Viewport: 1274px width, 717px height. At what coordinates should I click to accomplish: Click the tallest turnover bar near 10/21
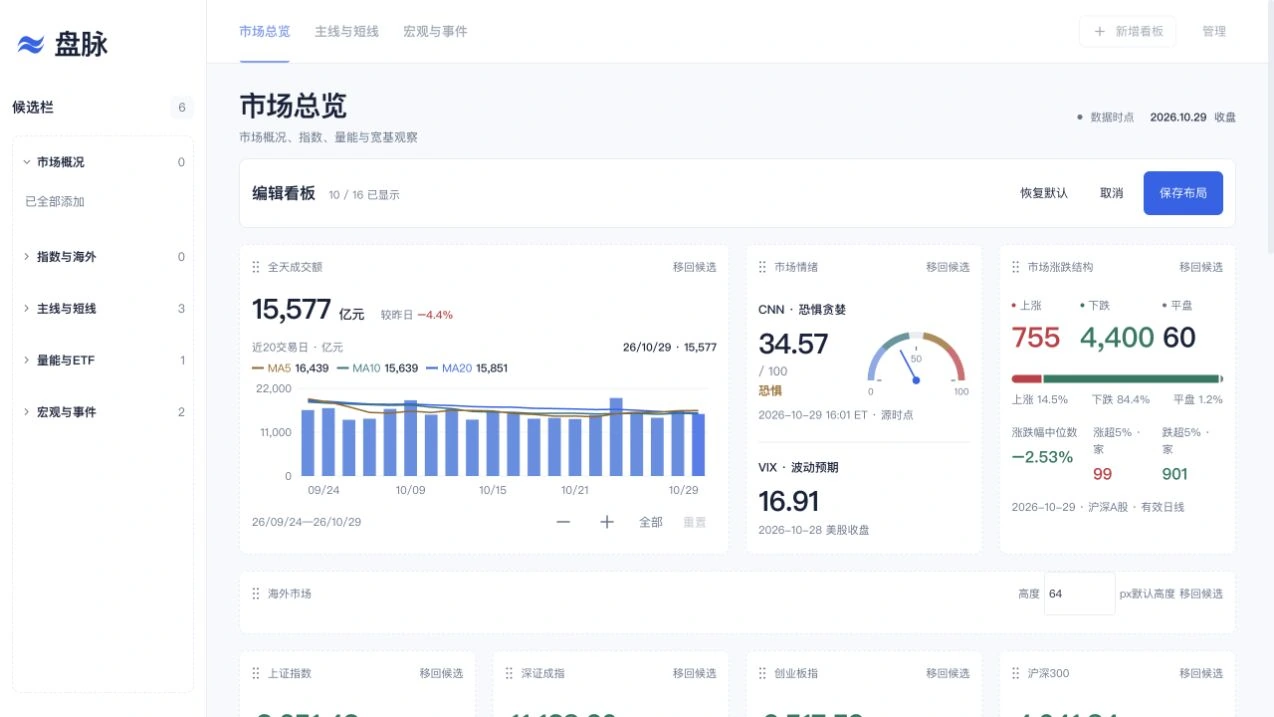616,437
